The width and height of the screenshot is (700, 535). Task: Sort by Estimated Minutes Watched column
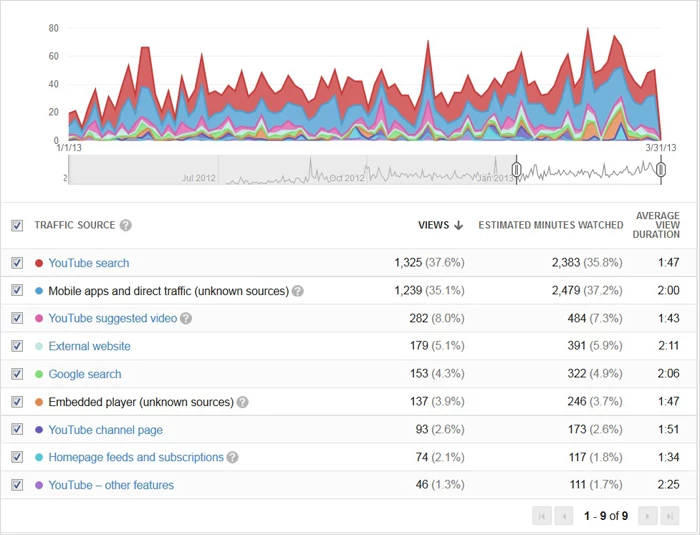pyautogui.click(x=551, y=225)
